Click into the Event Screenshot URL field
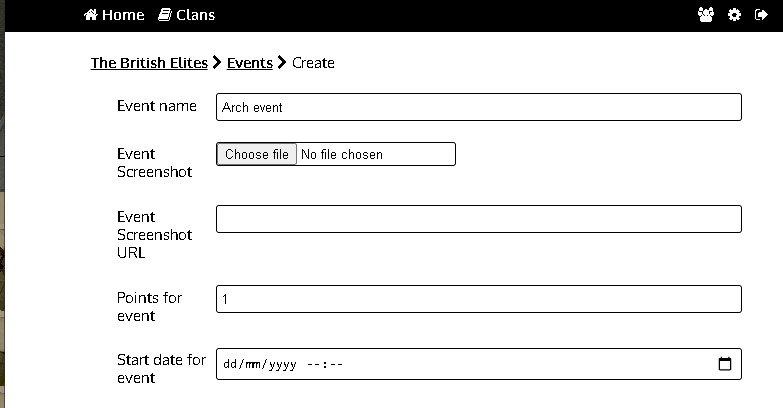783x408 pixels. [x=478, y=219]
